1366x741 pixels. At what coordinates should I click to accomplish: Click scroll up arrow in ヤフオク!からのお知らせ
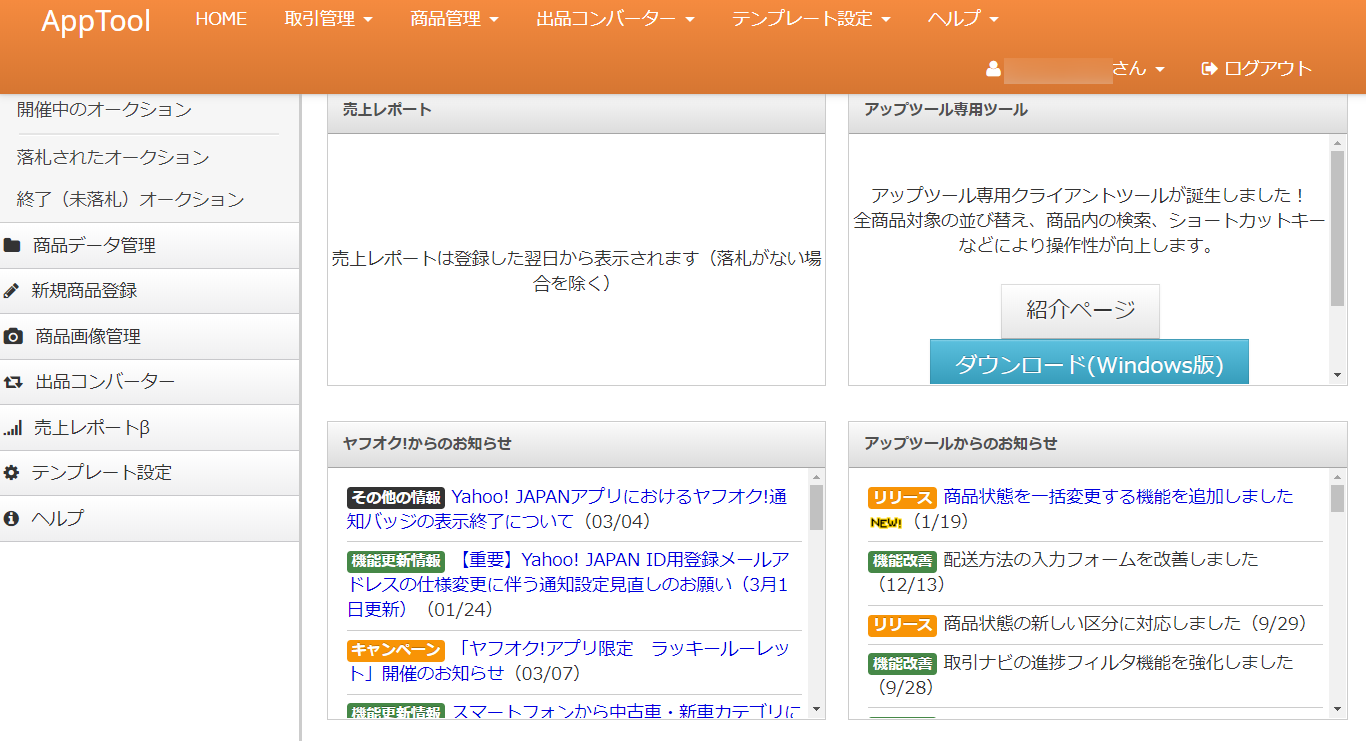point(816,477)
